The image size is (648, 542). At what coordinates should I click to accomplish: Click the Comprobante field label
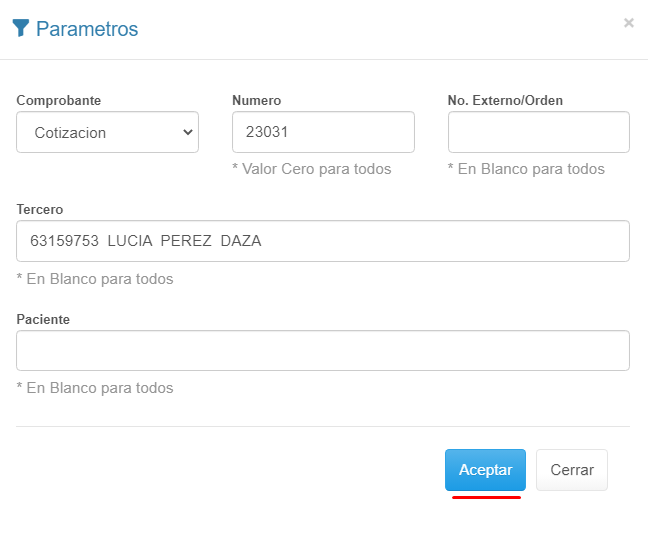point(59,100)
